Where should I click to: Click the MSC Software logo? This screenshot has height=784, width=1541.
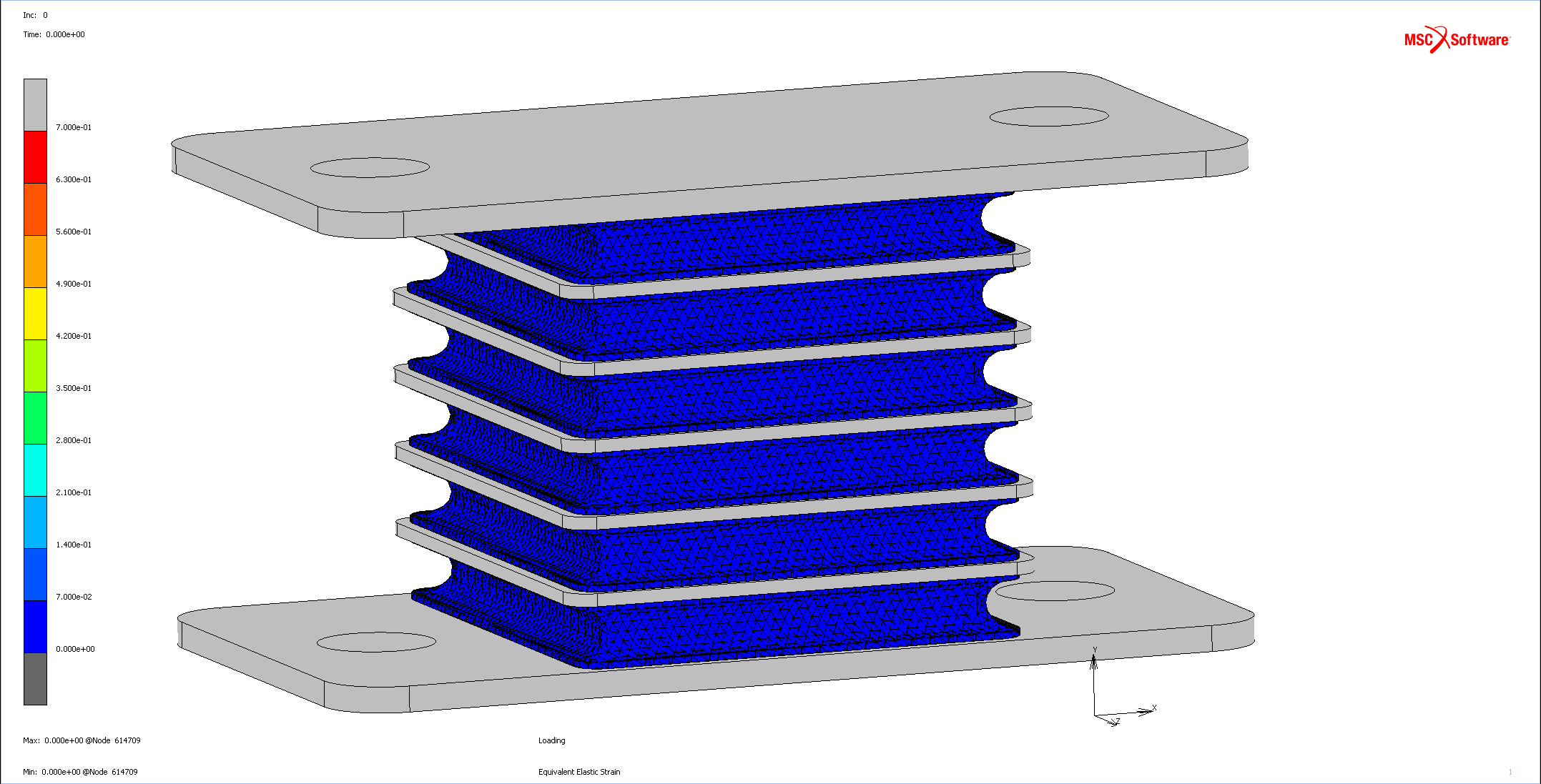coord(1456,39)
